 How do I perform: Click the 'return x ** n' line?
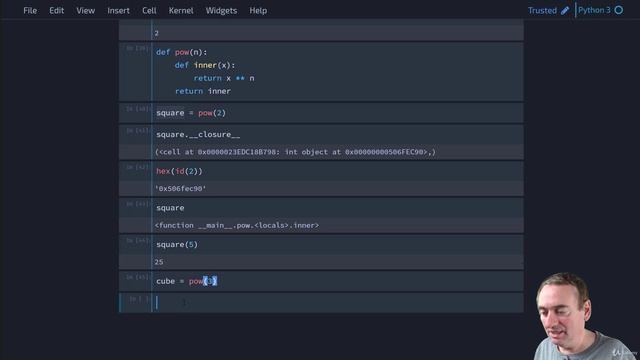[224, 78]
